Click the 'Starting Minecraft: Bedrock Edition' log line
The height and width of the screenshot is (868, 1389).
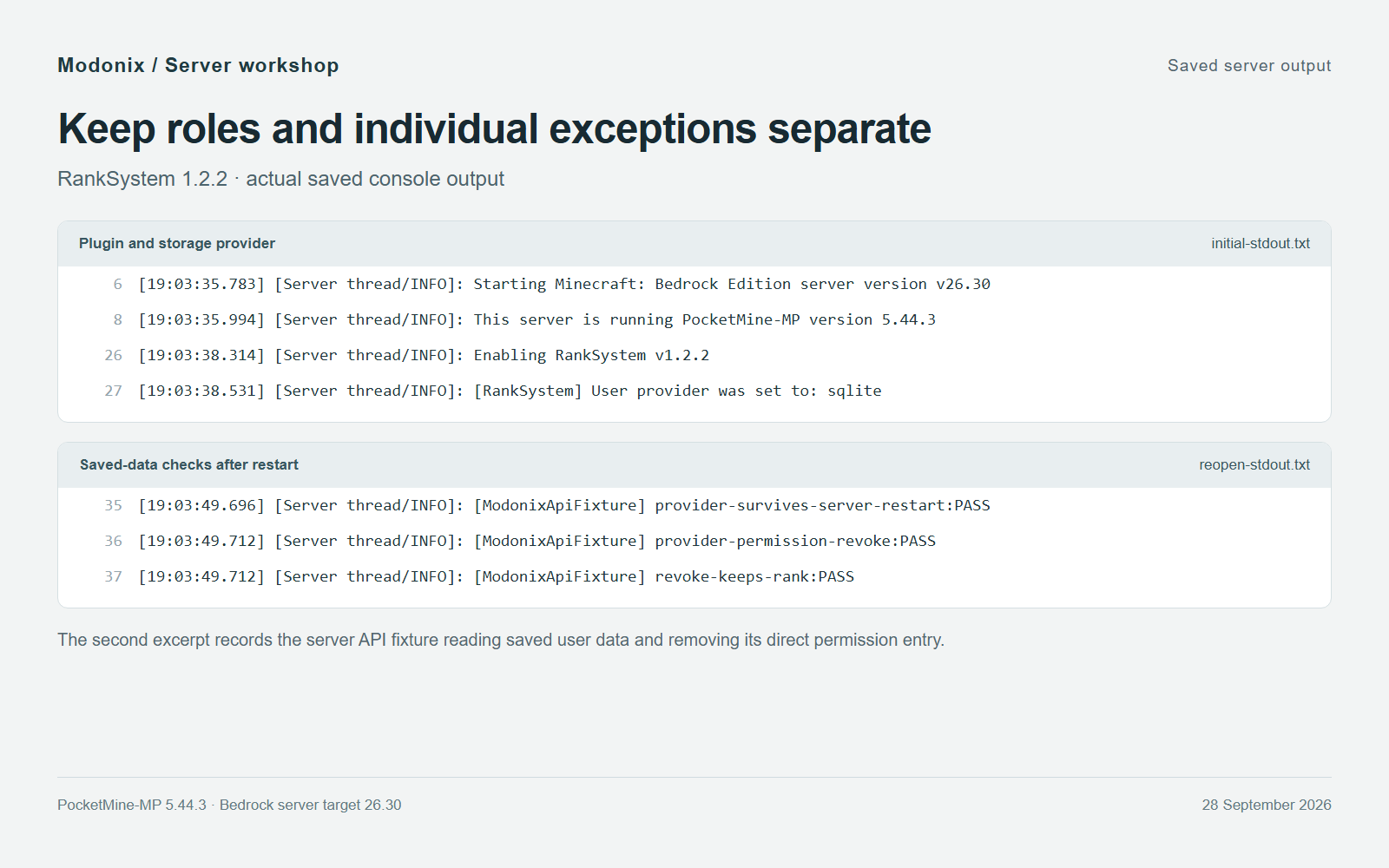pyautogui.click(x=564, y=285)
